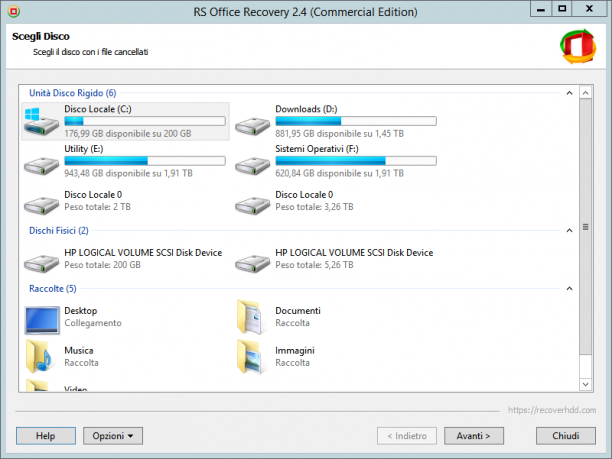Click the scrollbar down arrow
The width and height of the screenshot is (612, 459).
(x=585, y=384)
